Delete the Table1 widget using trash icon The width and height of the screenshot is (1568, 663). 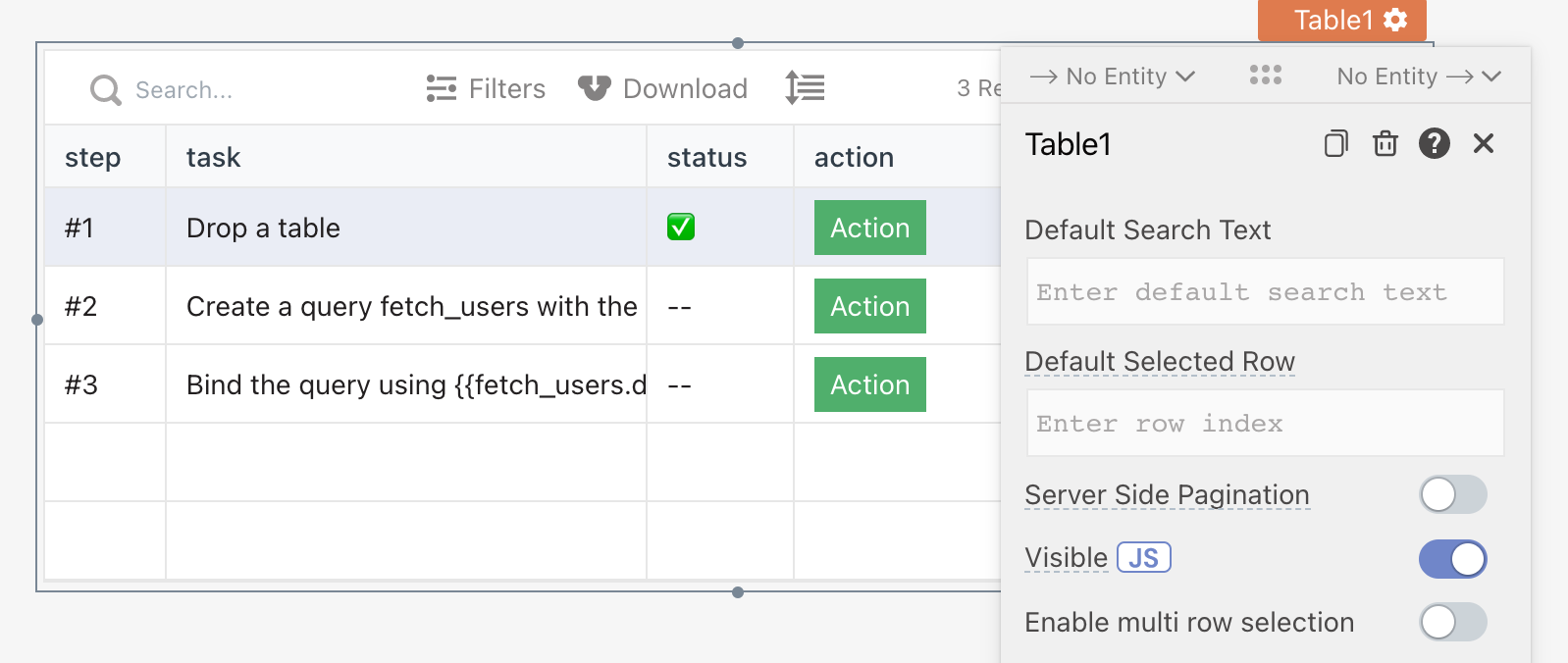[x=1385, y=144]
